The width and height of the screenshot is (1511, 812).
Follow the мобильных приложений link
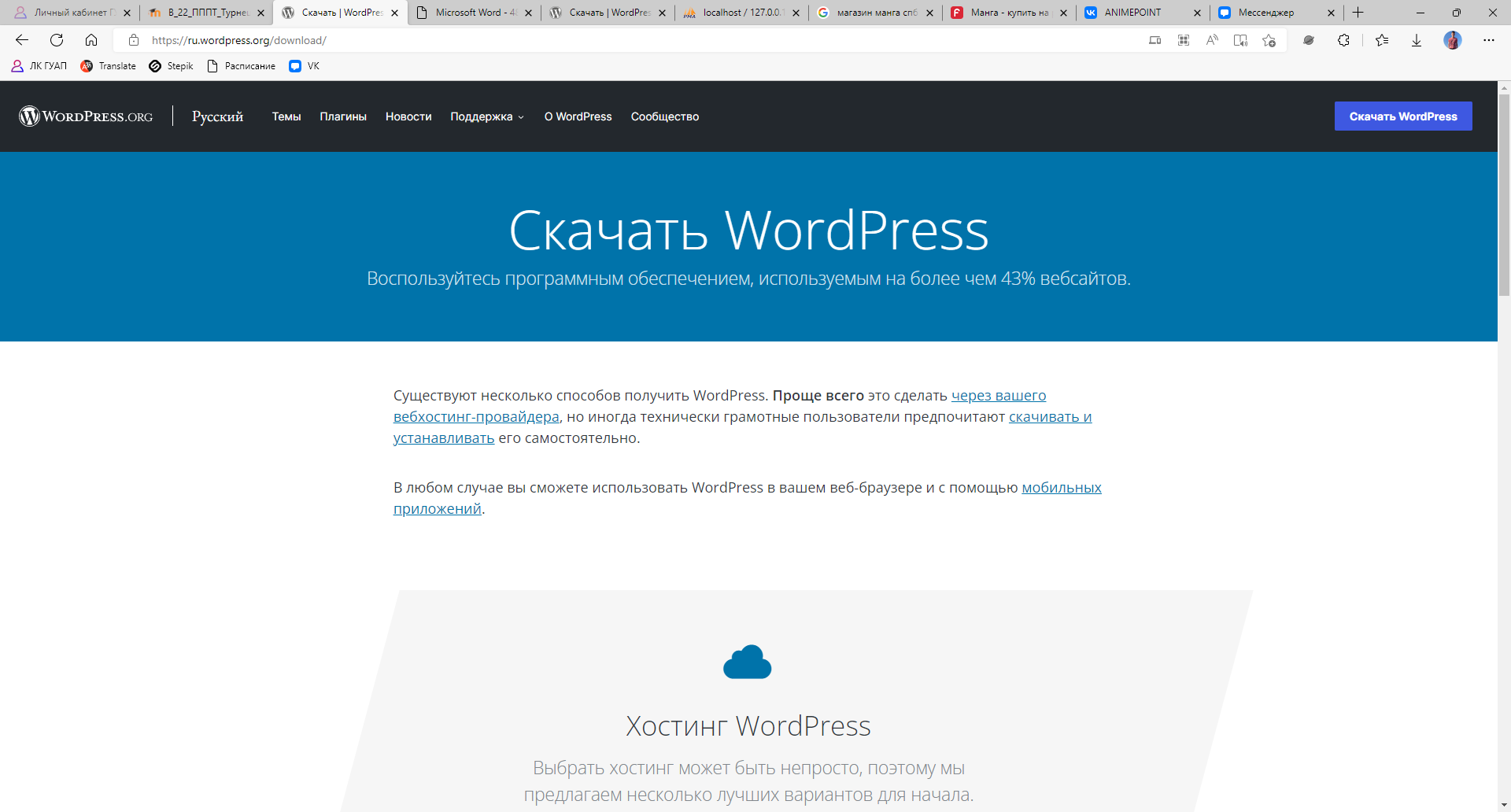1061,488
